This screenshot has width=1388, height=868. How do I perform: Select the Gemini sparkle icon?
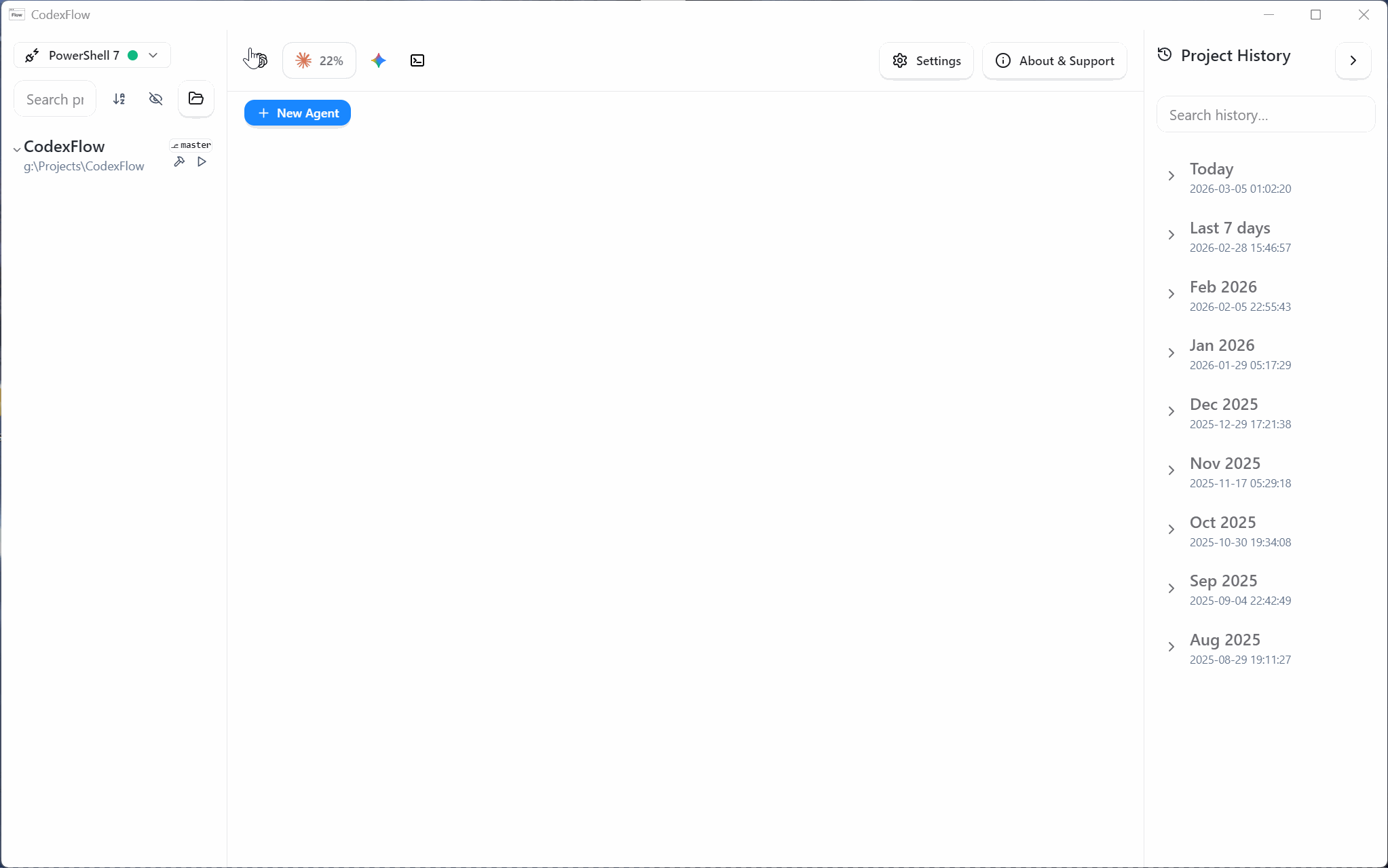coord(378,60)
